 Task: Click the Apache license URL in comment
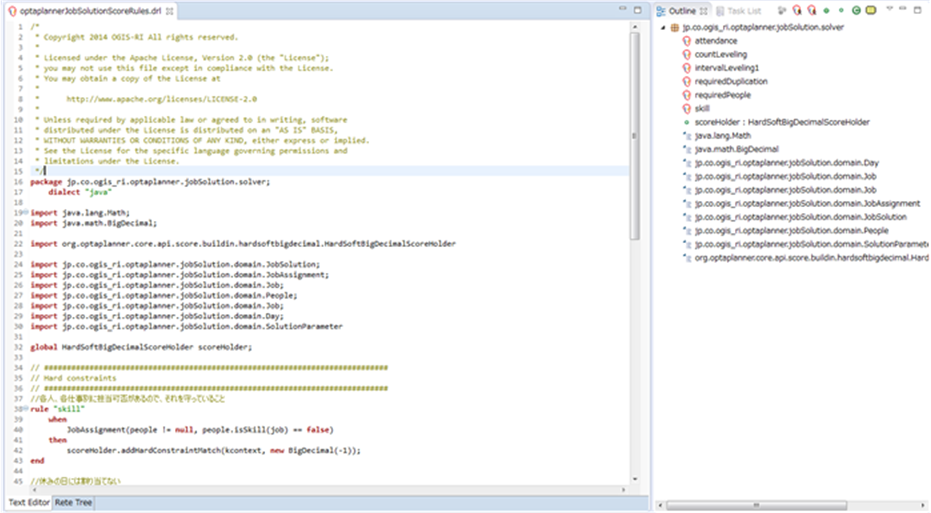click(162, 99)
